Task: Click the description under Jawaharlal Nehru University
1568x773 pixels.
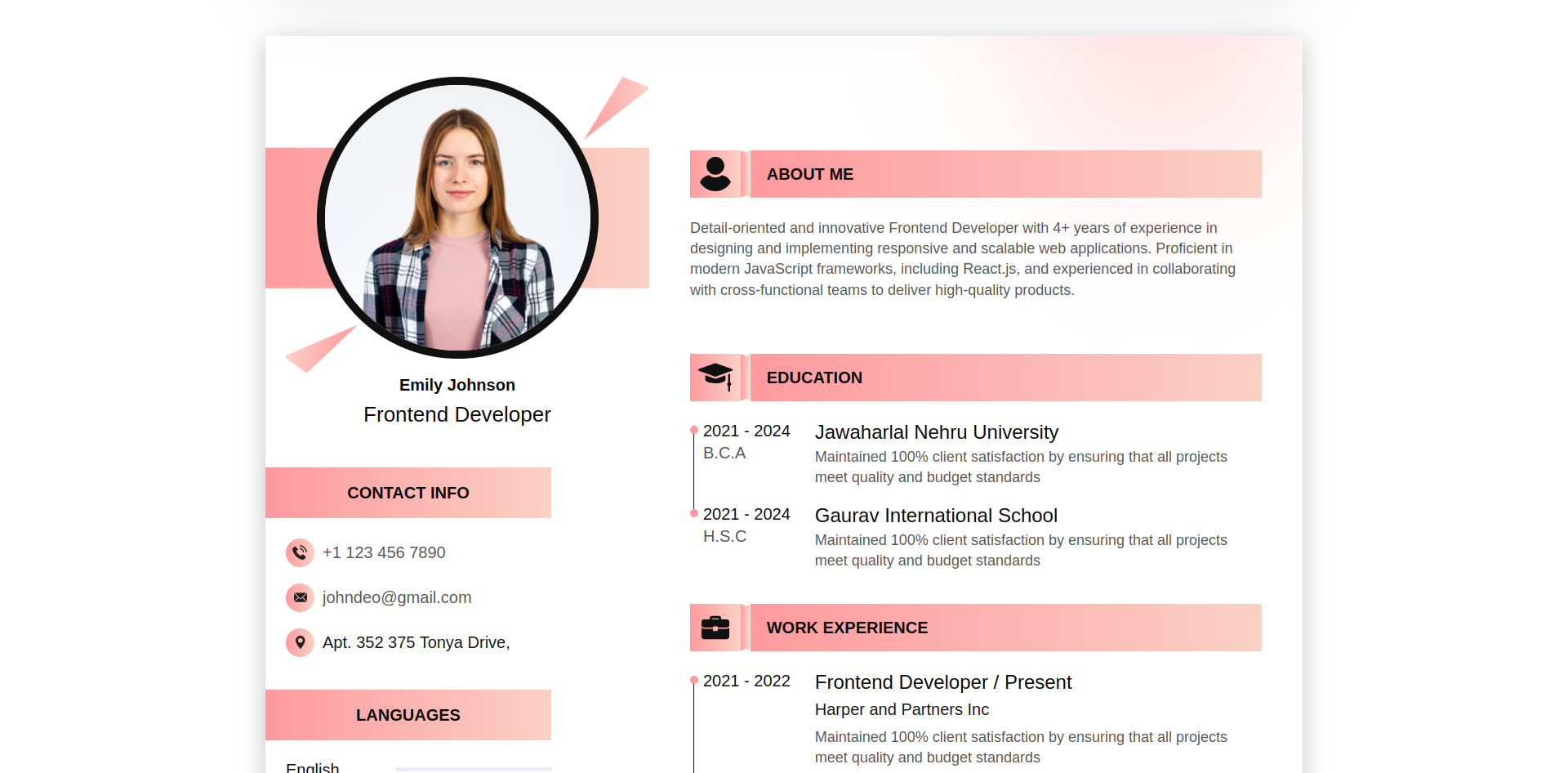Action: tap(1021, 467)
